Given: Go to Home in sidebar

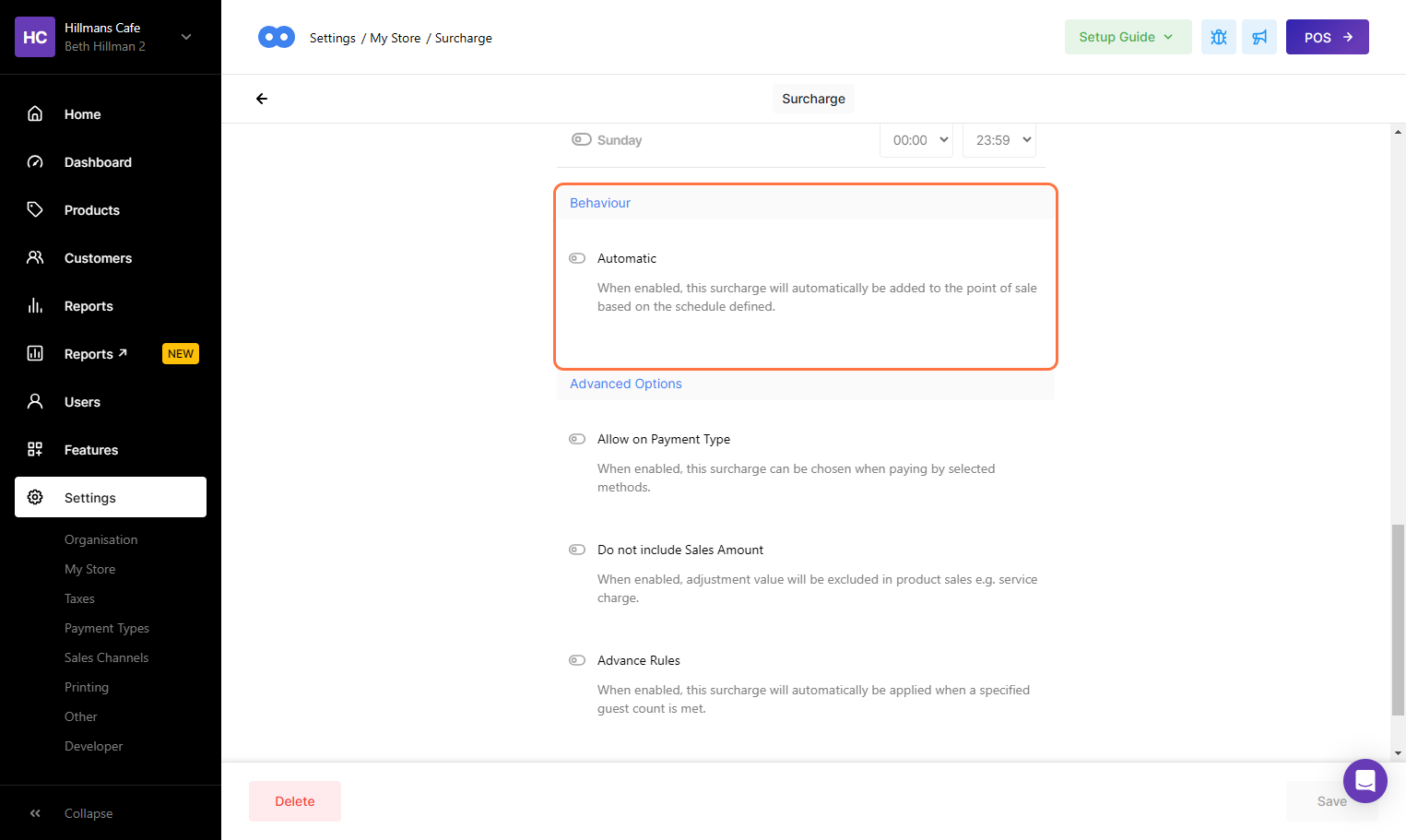Looking at the screenshot, I should [82, 114].
